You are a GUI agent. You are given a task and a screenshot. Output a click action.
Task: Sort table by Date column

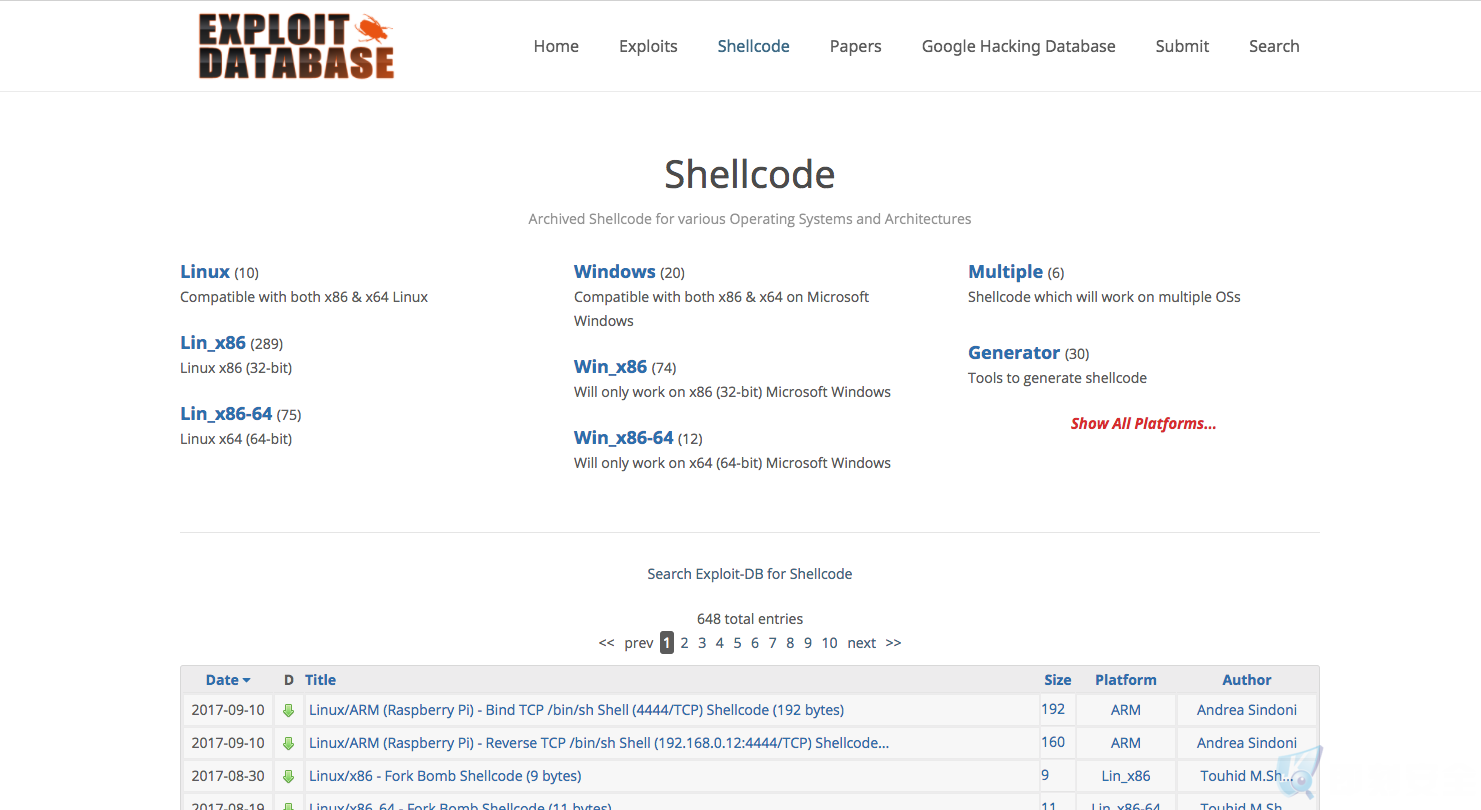click(x=228, y=680)
